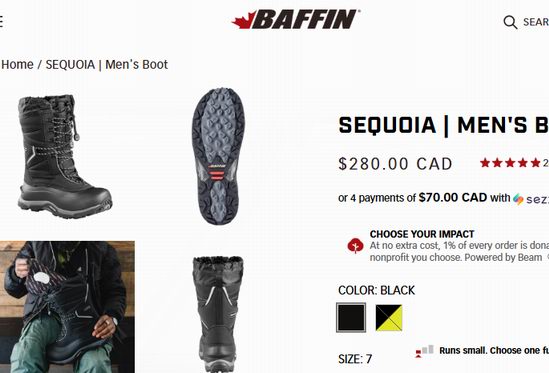Click the Runs small sizing note

494,350
